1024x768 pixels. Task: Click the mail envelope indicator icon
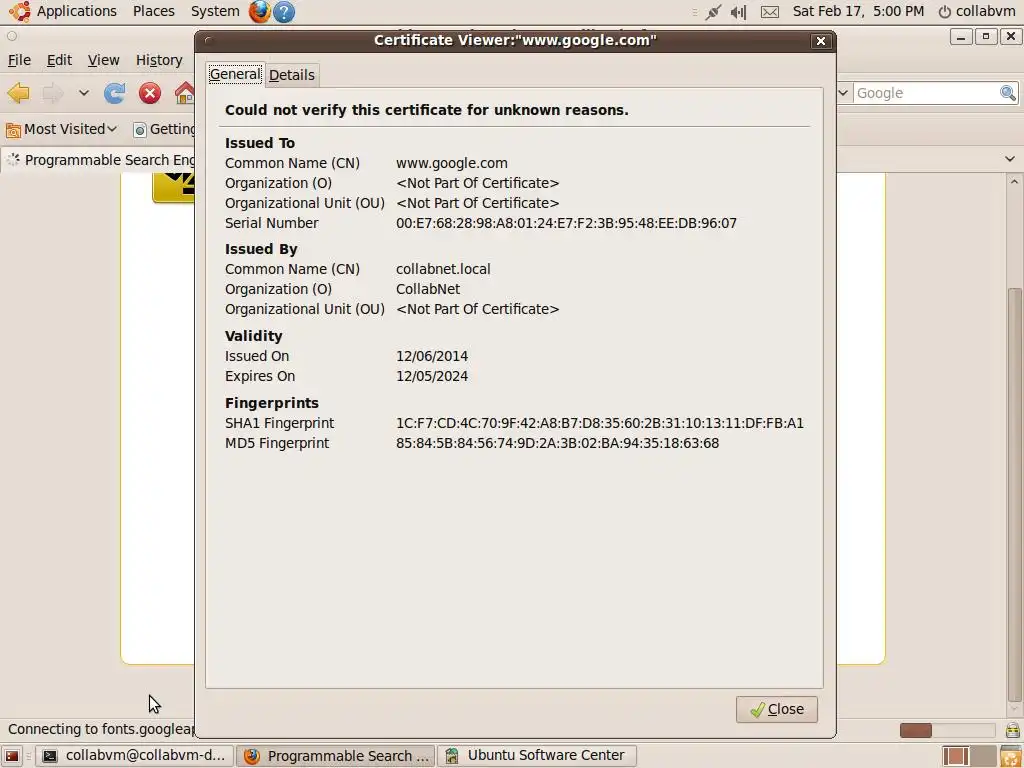pos(770,12)
